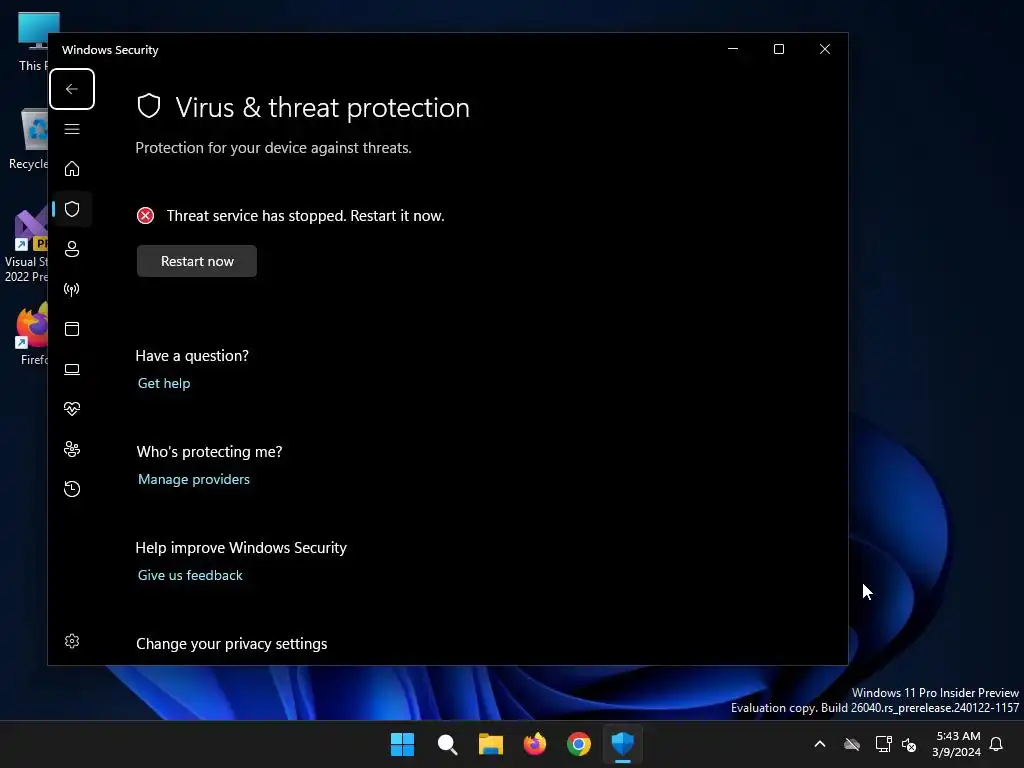Go back using the back arrow
1024x768 pixels.
72,89
